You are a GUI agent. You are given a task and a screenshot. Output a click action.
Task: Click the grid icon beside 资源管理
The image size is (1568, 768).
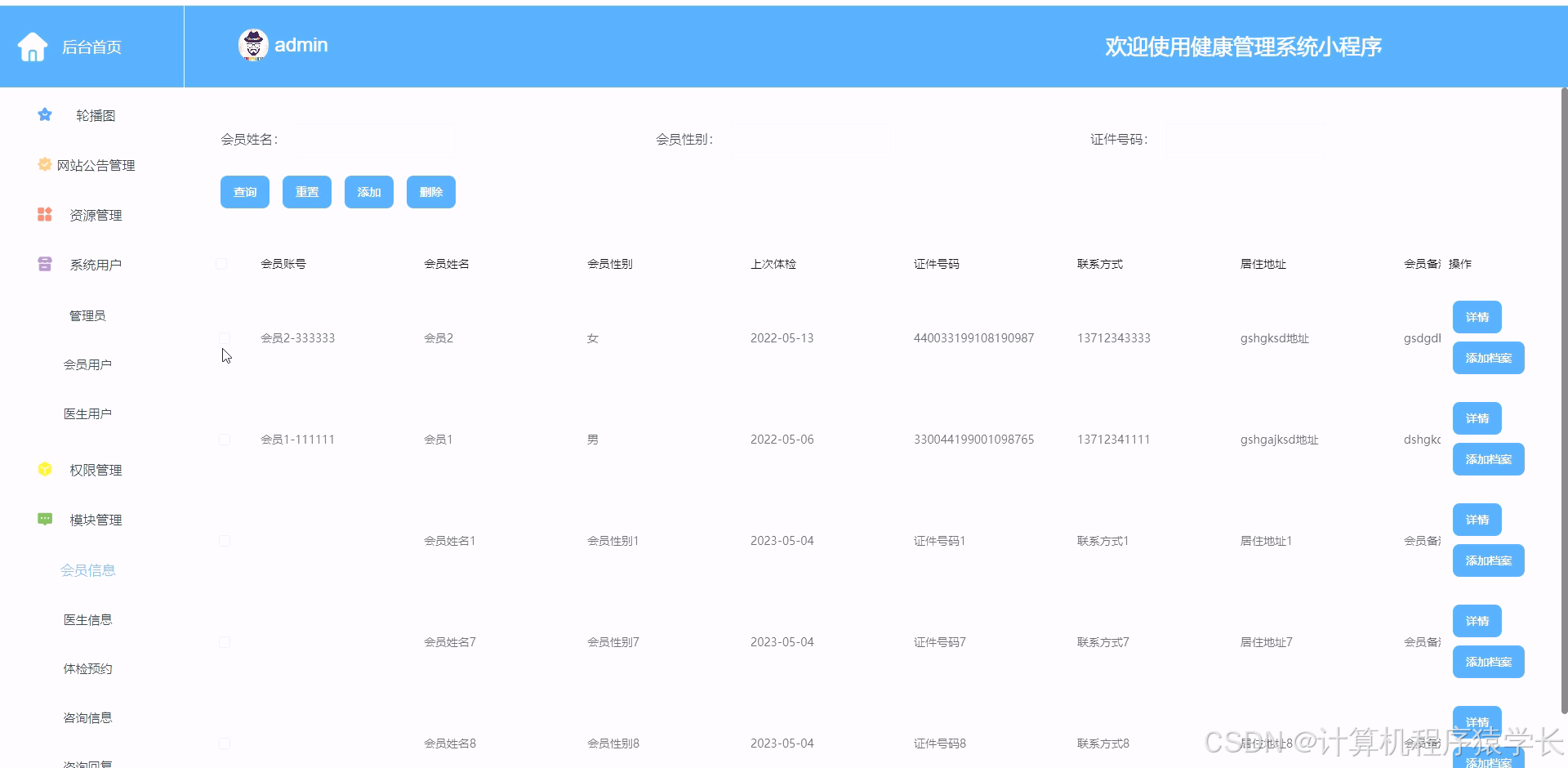45,214
